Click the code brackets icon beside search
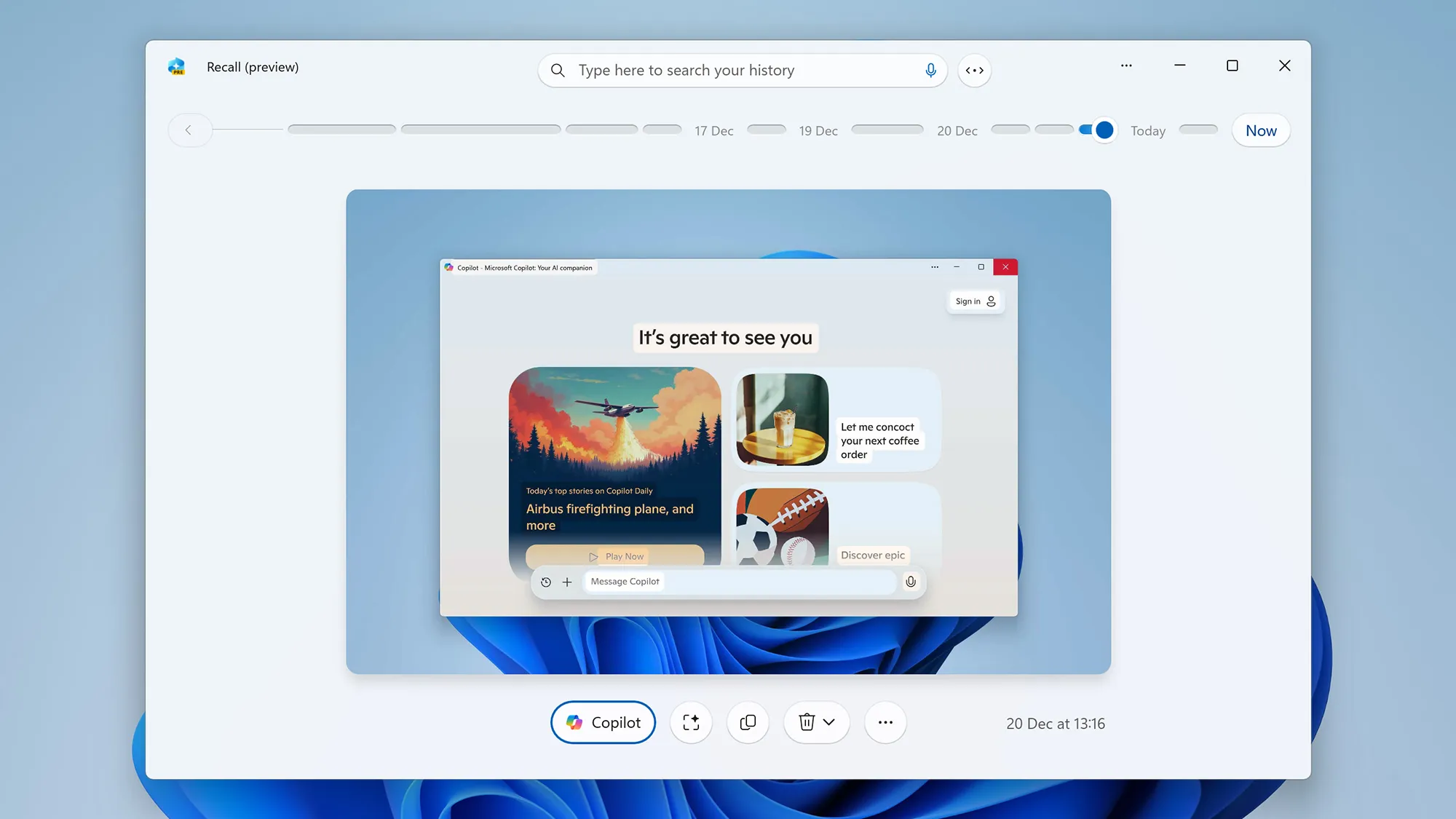Image resolution: width=1456 pixels, height=819 pixels. coord(974,71)
